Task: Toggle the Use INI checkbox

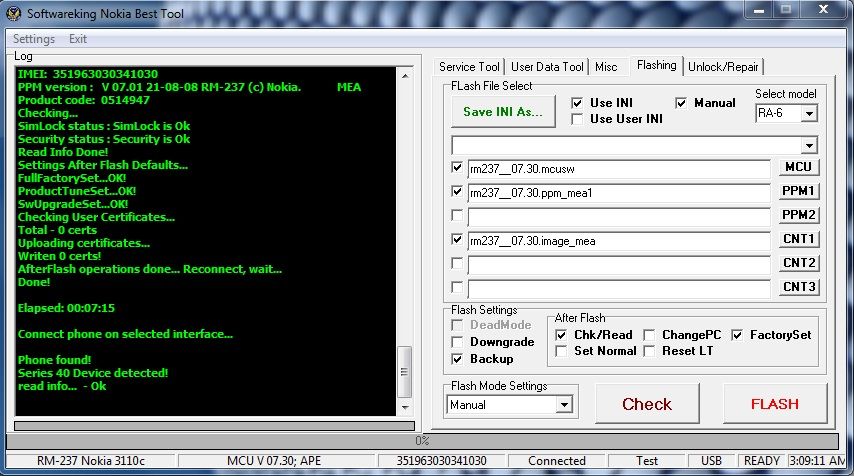Action: 577,103
